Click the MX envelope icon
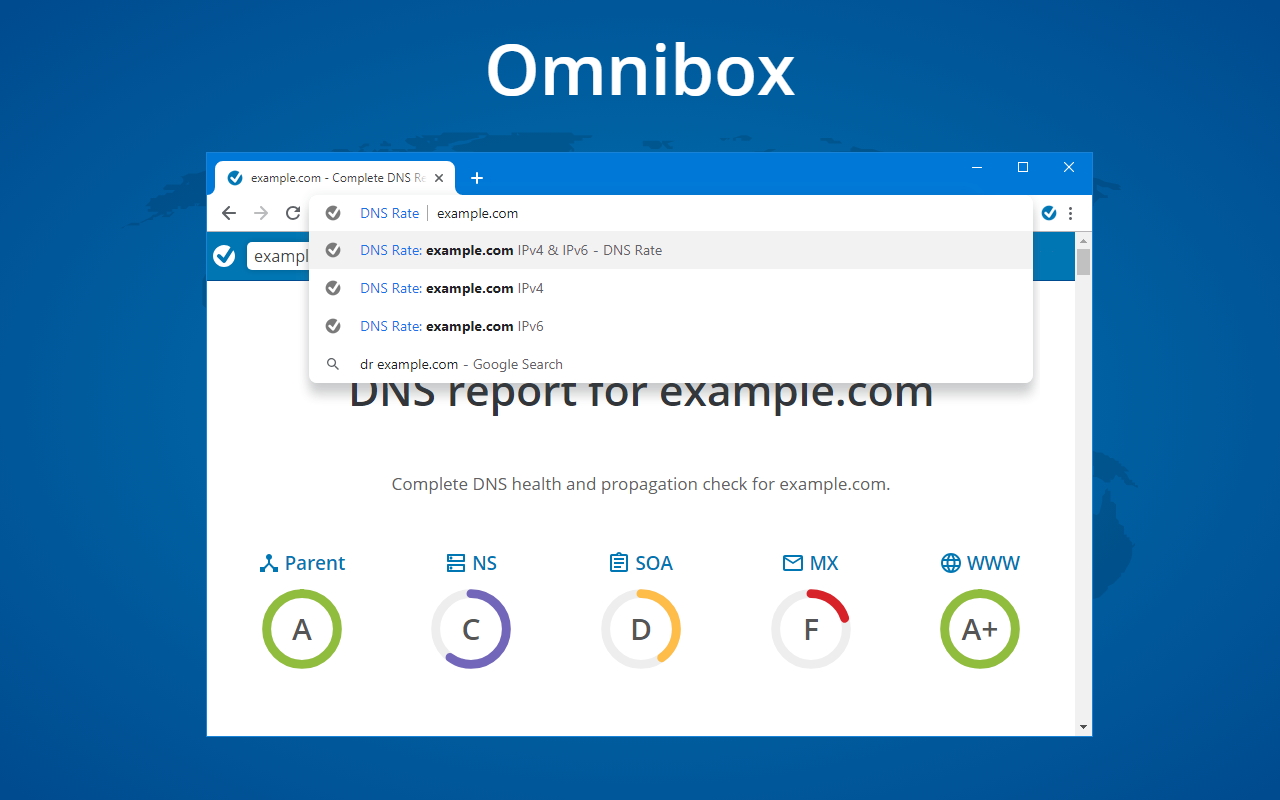The width and height of the screenshot is (1280, 800). coord(793,564)
